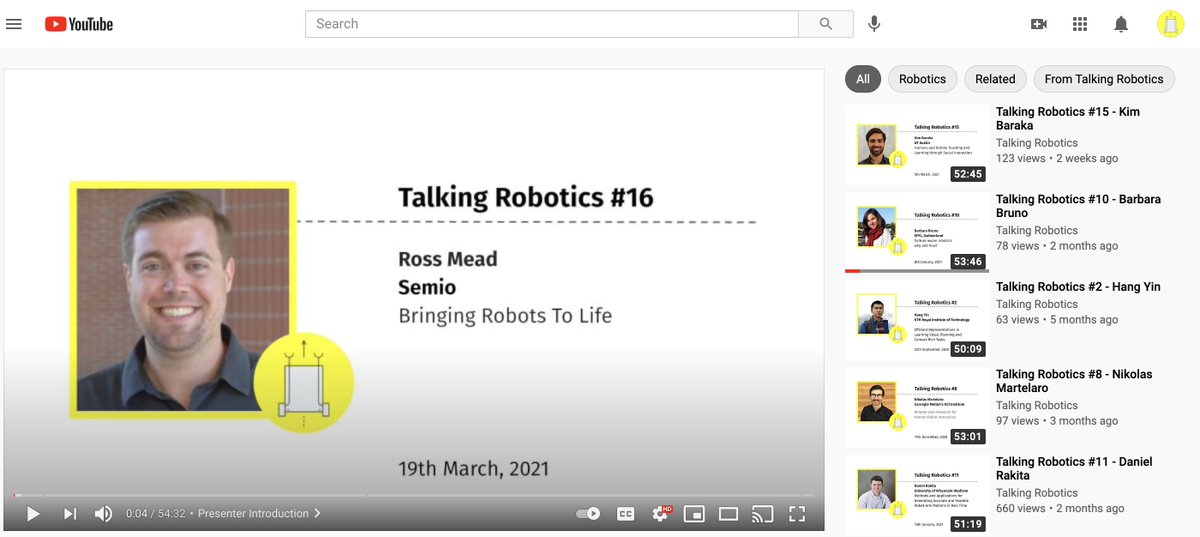Viewport: 1200px width, 537px height.
Task: Open Talking Robotics #2 Hang Yin title
Action: [x=1078, y=287]
